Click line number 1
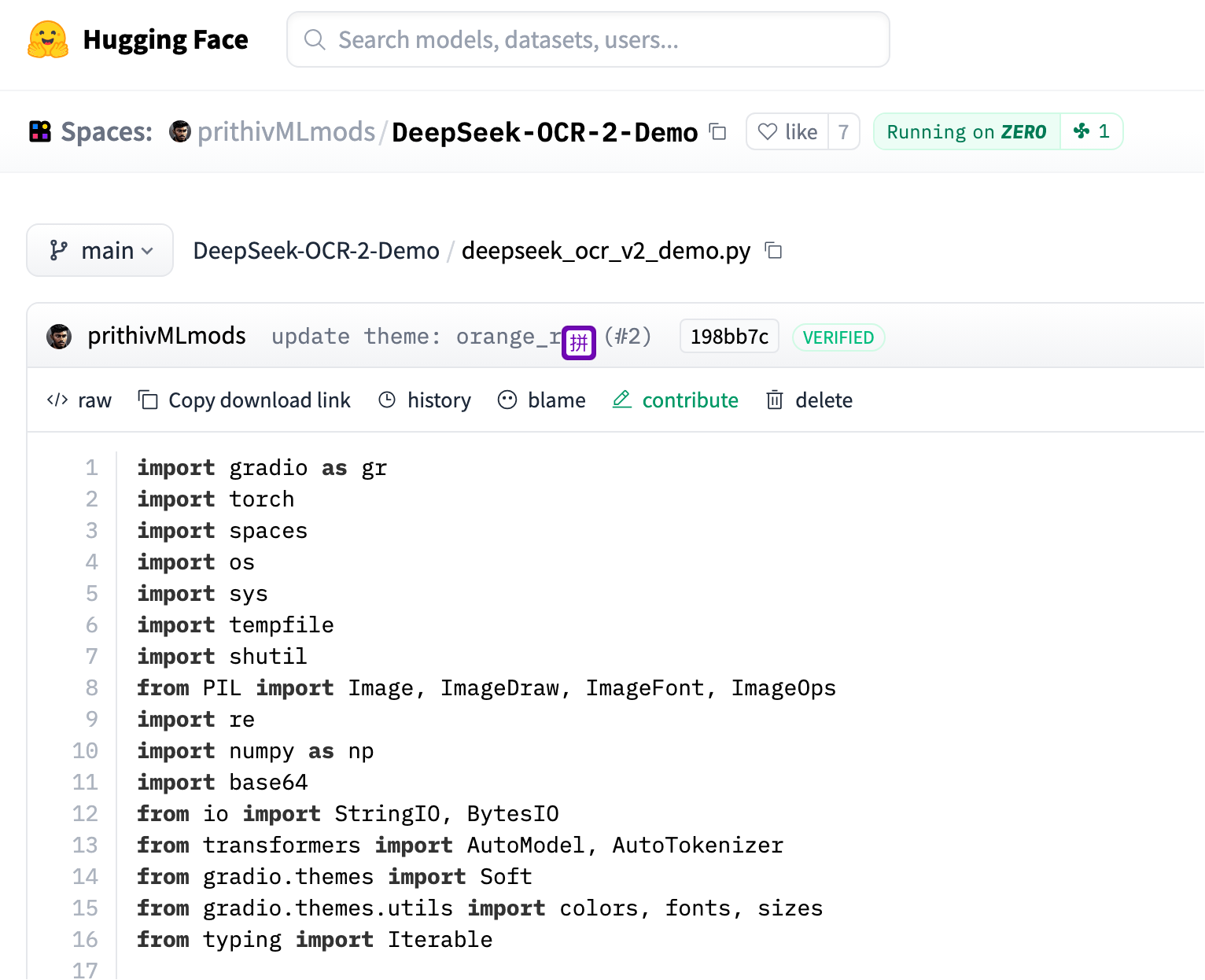The width and height of the screenshot is (1205, 980). (91, 468)
